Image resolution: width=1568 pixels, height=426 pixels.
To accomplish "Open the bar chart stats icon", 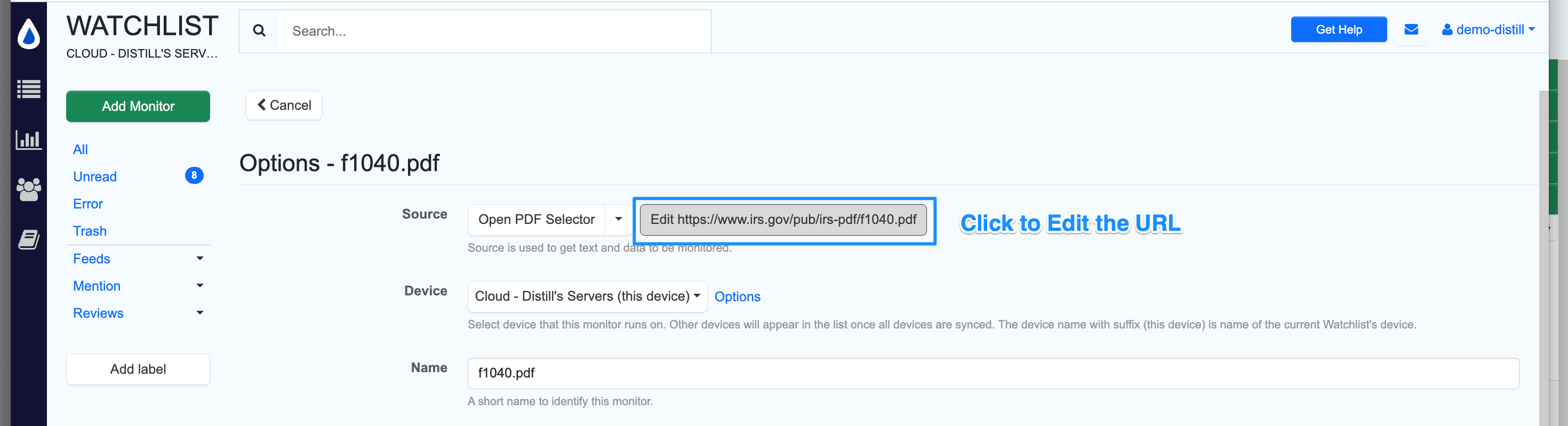I will [x=29, y=140].
